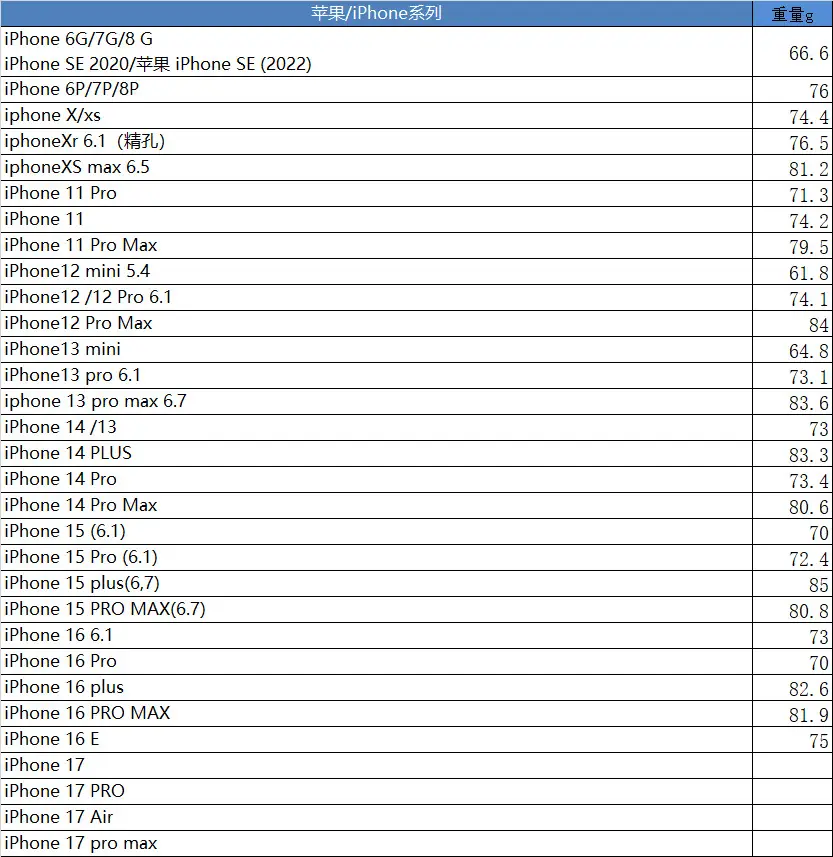
Task: Select the iPhone 14 Pro cell
Action: [376, 479]
